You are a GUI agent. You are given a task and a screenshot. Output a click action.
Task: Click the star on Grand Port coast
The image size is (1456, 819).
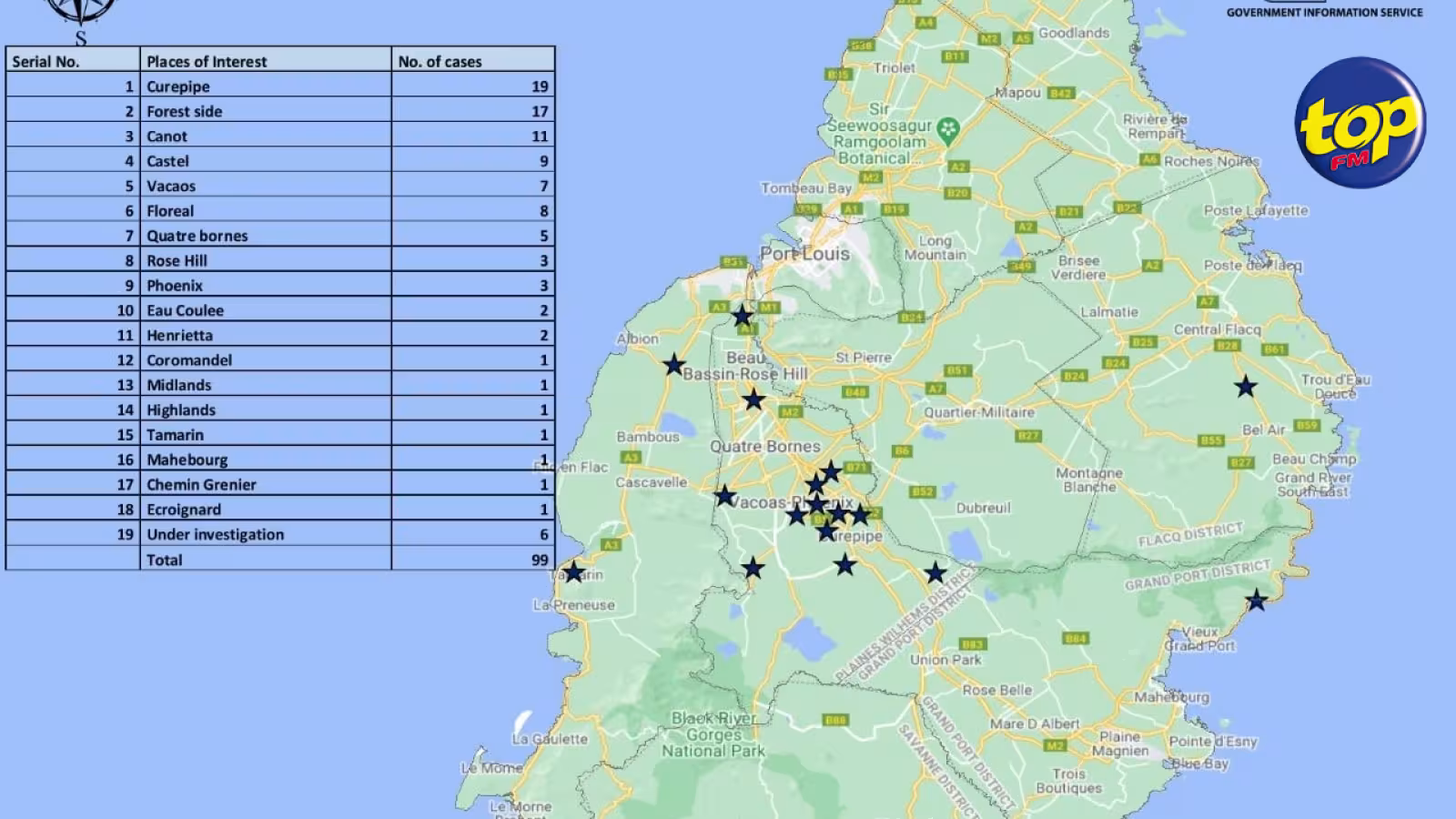tap(1256, 600)
